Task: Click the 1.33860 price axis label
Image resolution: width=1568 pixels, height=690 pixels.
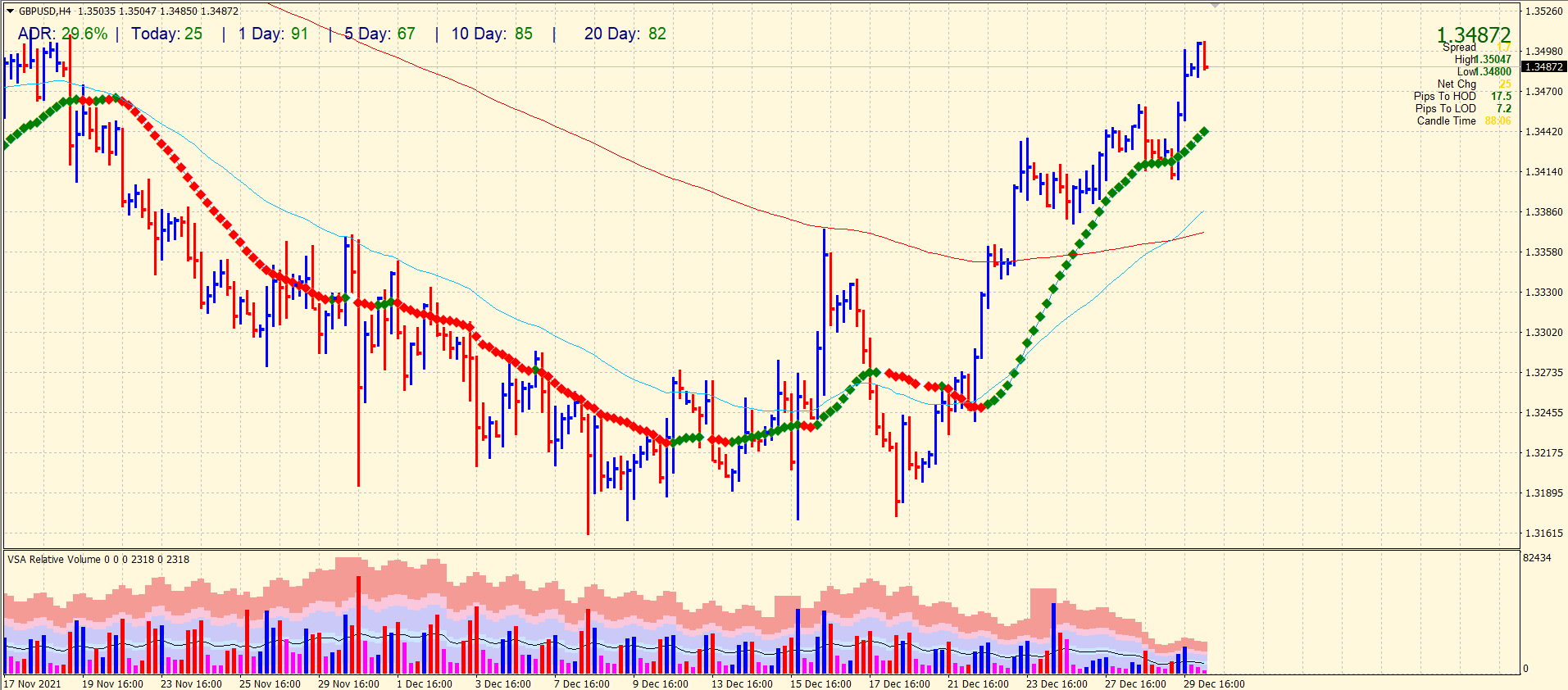Action: [x=1544, y=212]
